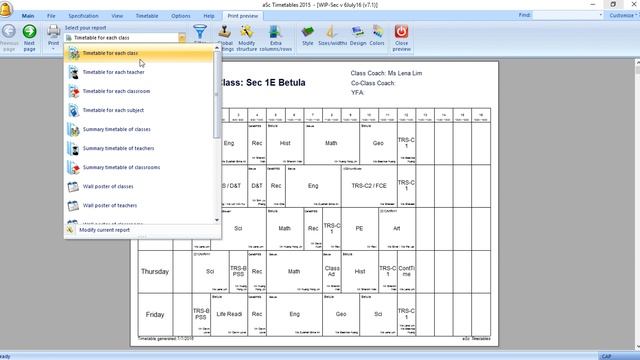
Task: Open the Design tool
Action: point(358,35)
